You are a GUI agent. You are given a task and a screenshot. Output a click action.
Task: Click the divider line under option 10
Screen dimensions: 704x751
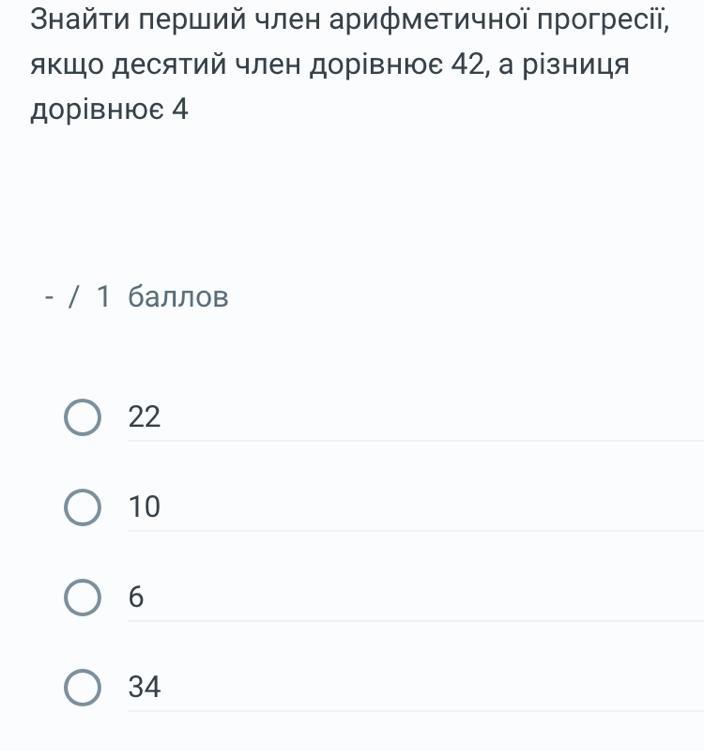[x=416, y=531]
